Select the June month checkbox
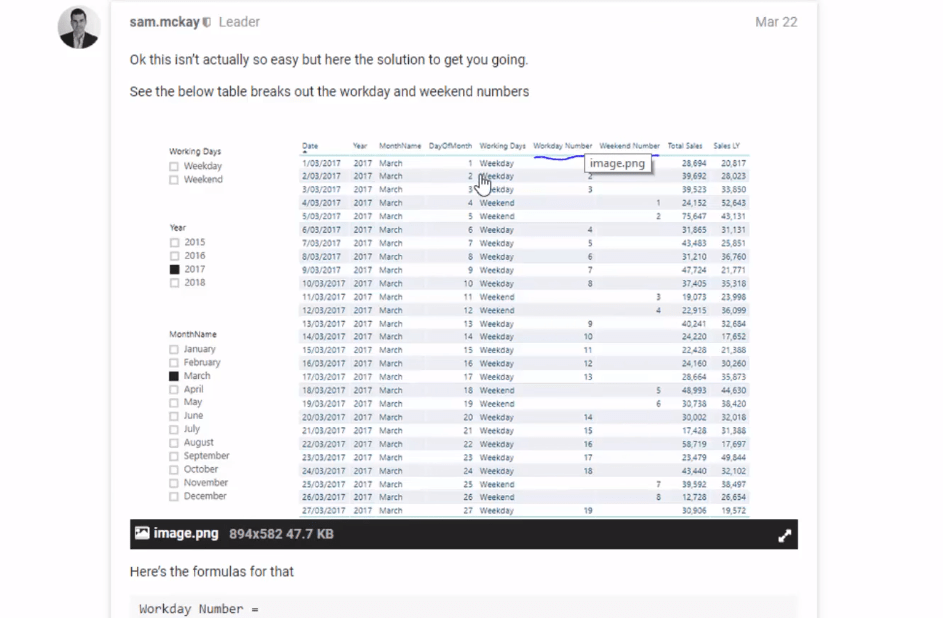Viewport: 943px width, 618px height. pyautogui.click(x=174, y=416)
